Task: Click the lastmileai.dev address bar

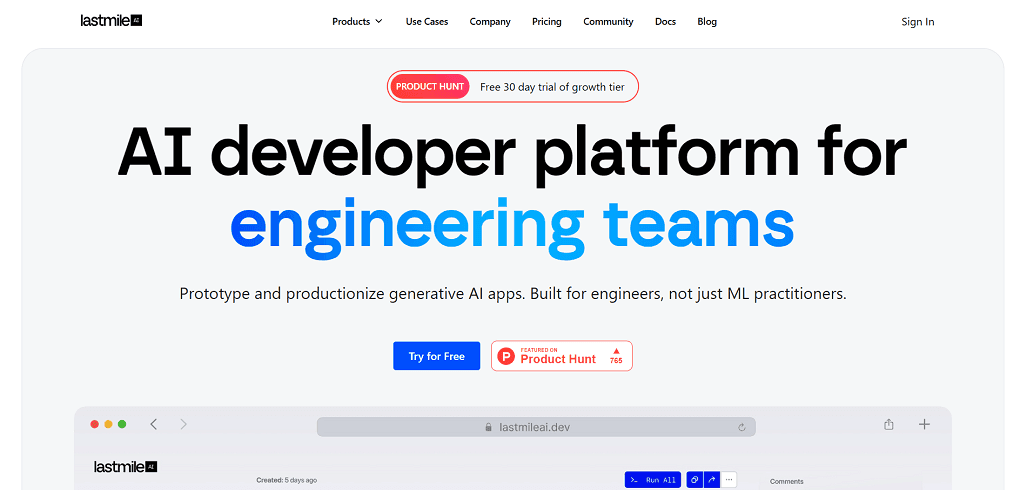Action: click(x=536, y=427)
